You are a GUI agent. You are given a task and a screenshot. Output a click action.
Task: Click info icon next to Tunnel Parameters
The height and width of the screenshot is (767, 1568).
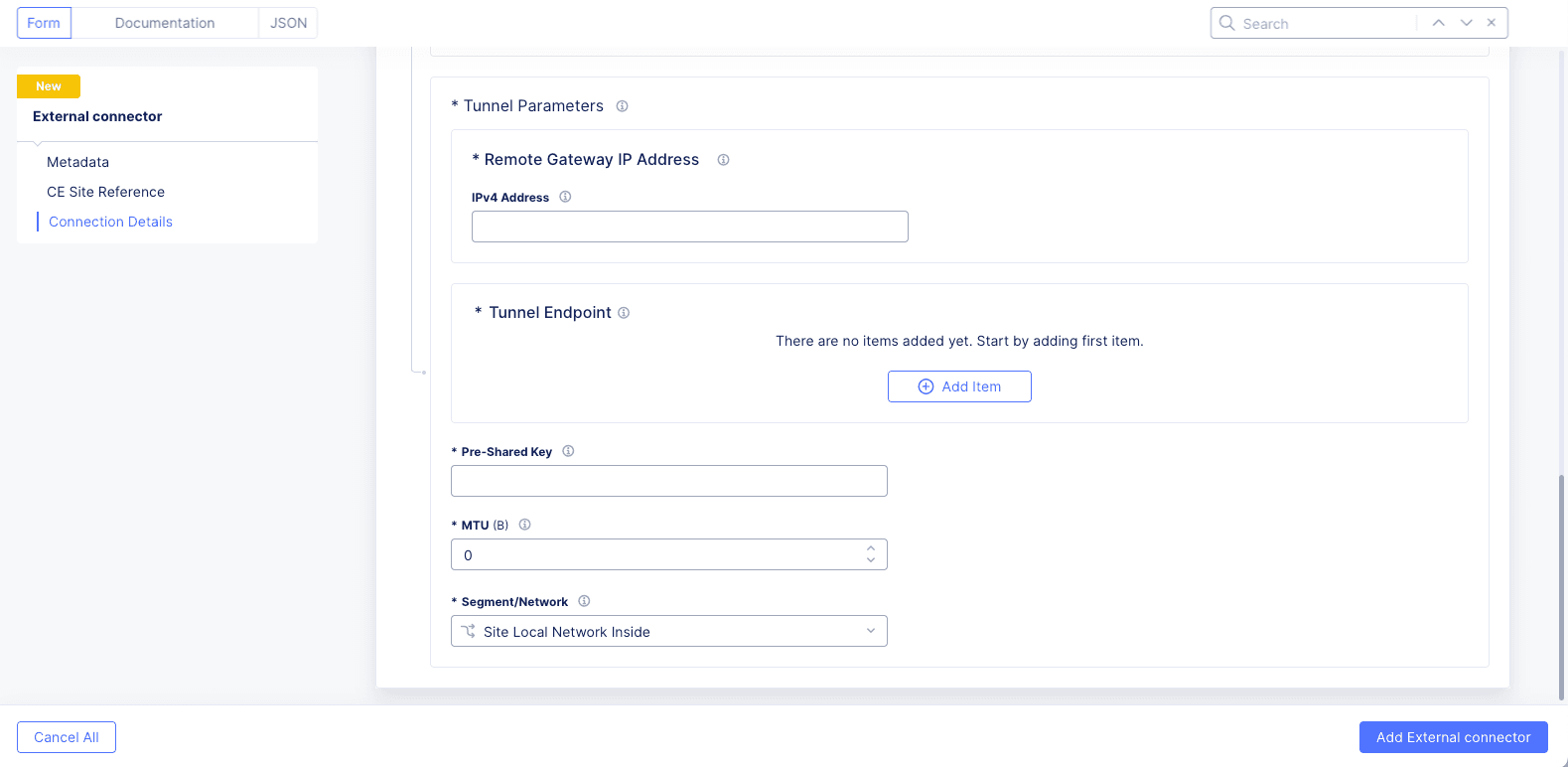point(622,106)
